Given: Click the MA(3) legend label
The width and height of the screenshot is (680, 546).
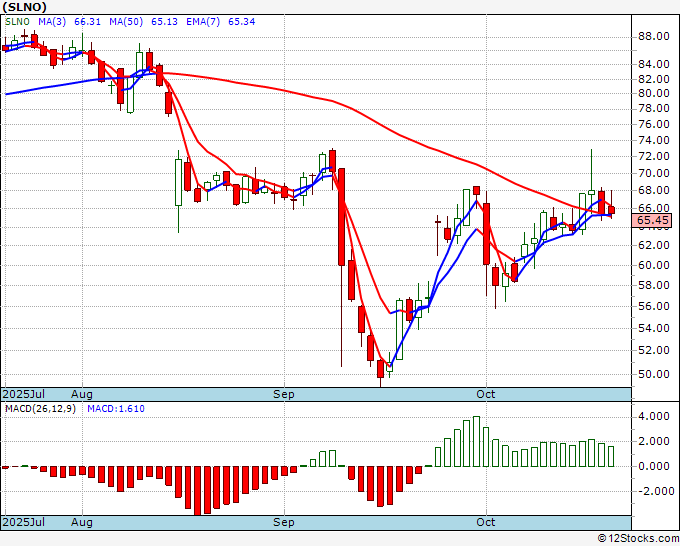Looking at the screenshot, I should [52, 22].
